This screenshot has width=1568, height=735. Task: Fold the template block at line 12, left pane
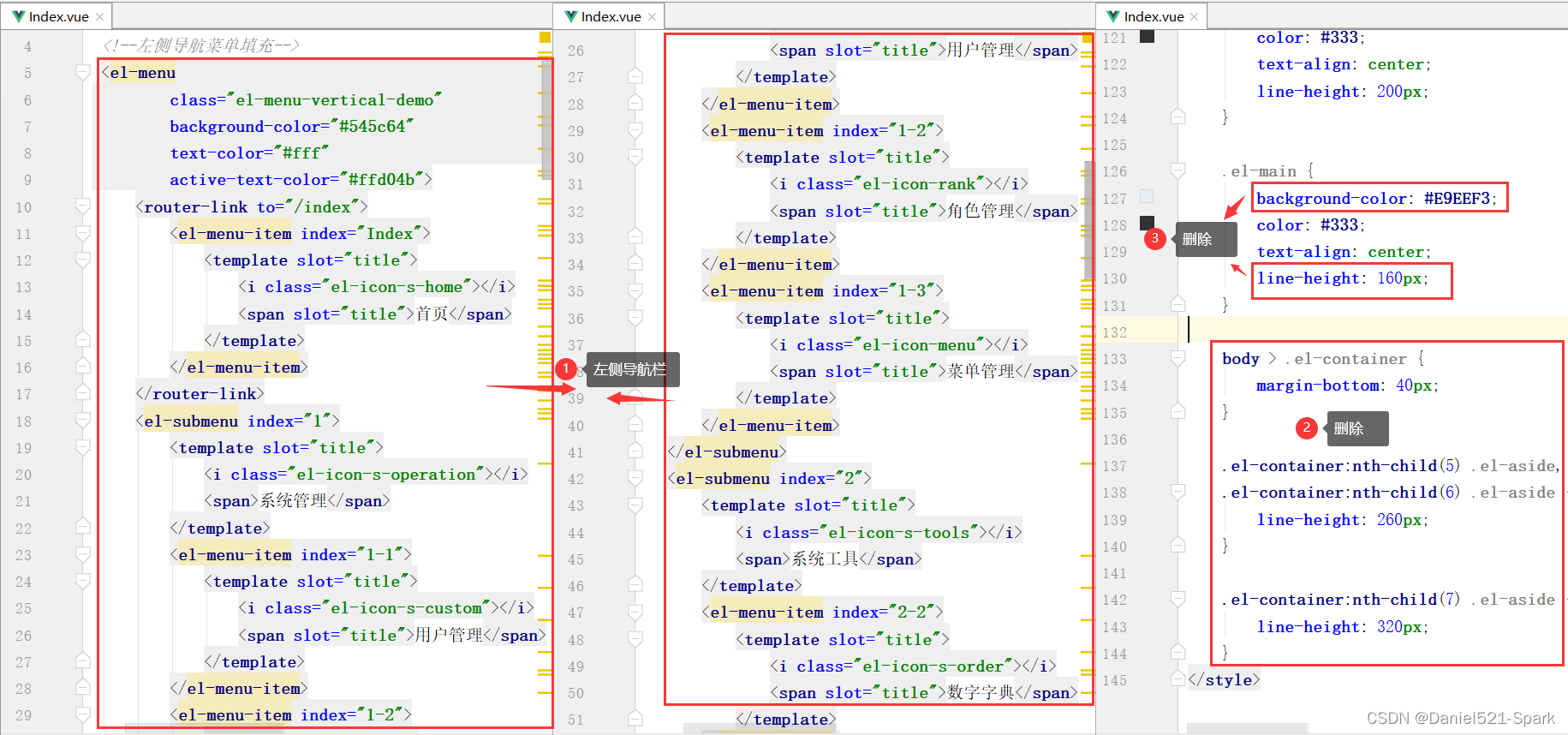(x=83, y=260)
